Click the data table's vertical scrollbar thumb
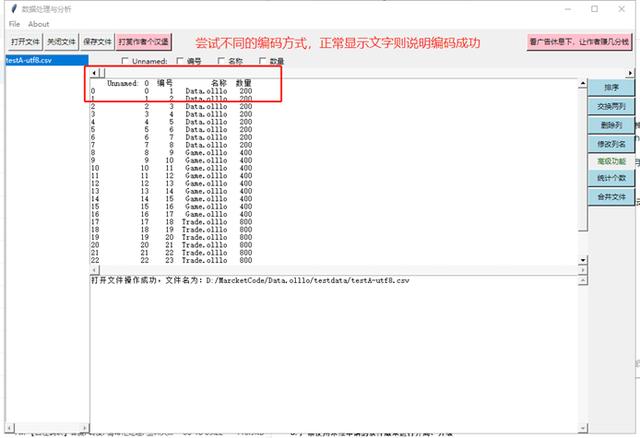Viewport: 640px width, 438px height. [x=583, y=159]
